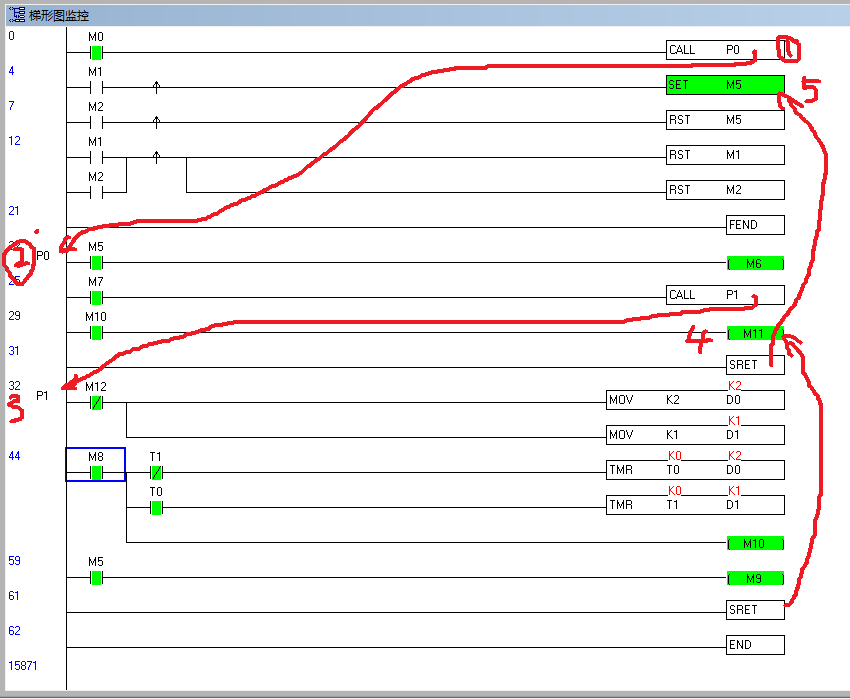Select the RST M2 instruction box
Image resolution: width=850 pixels, height=699 pixels.
coord(725,190)
